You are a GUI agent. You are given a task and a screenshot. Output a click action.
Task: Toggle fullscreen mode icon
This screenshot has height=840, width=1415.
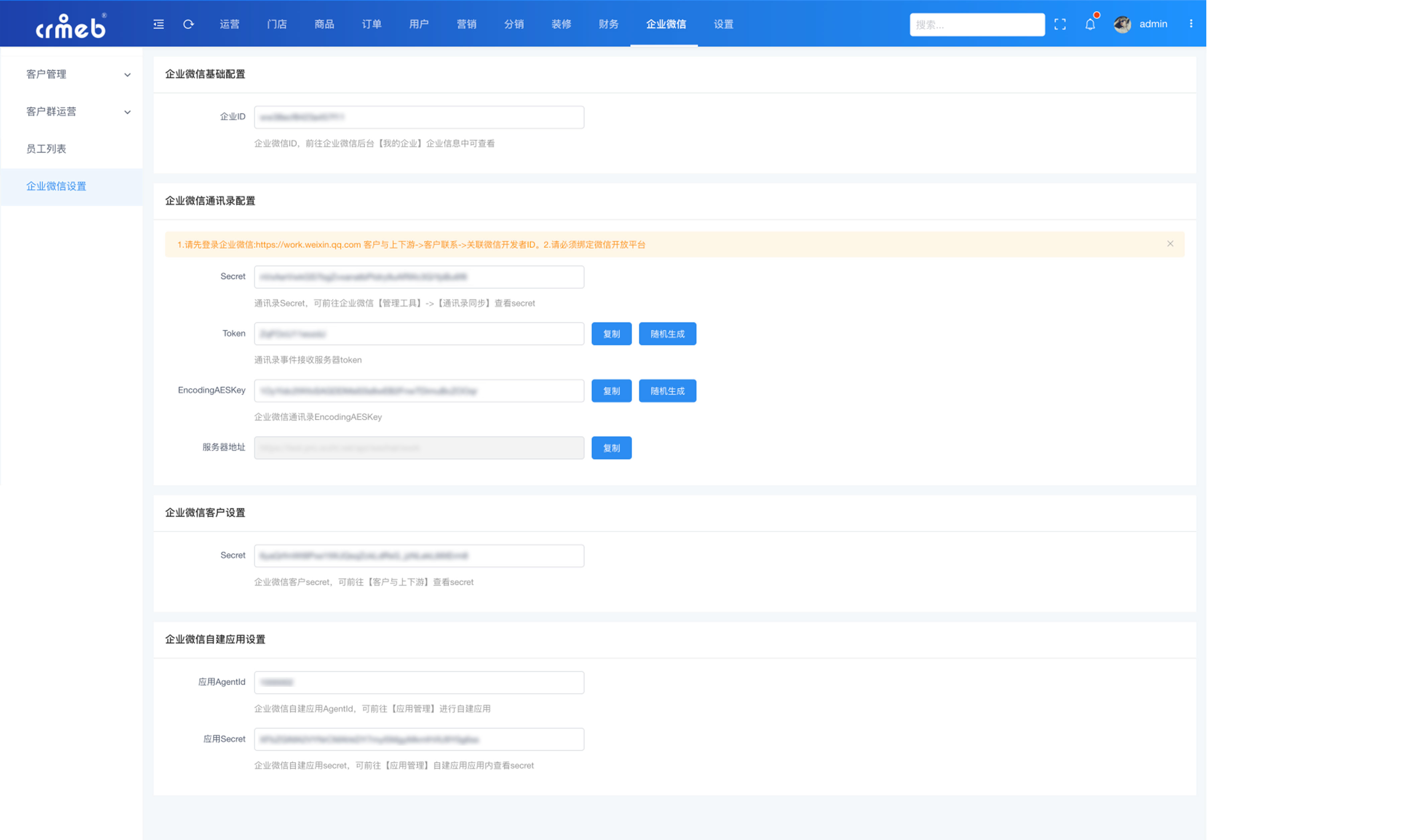point(1060,24)
